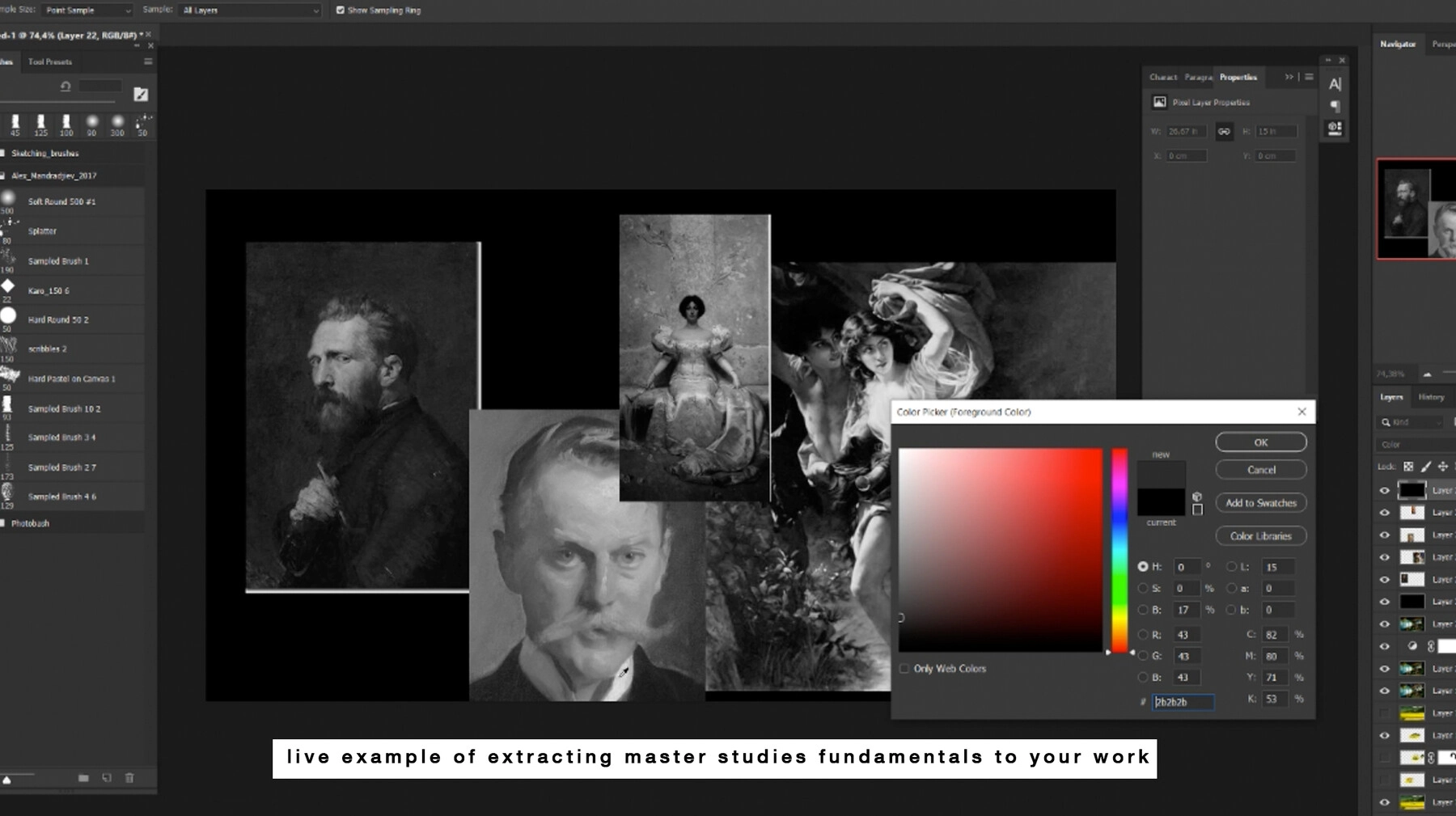Expand hidden tabs with the >> chevron

pyautogui.click(x=1289, y=77)
